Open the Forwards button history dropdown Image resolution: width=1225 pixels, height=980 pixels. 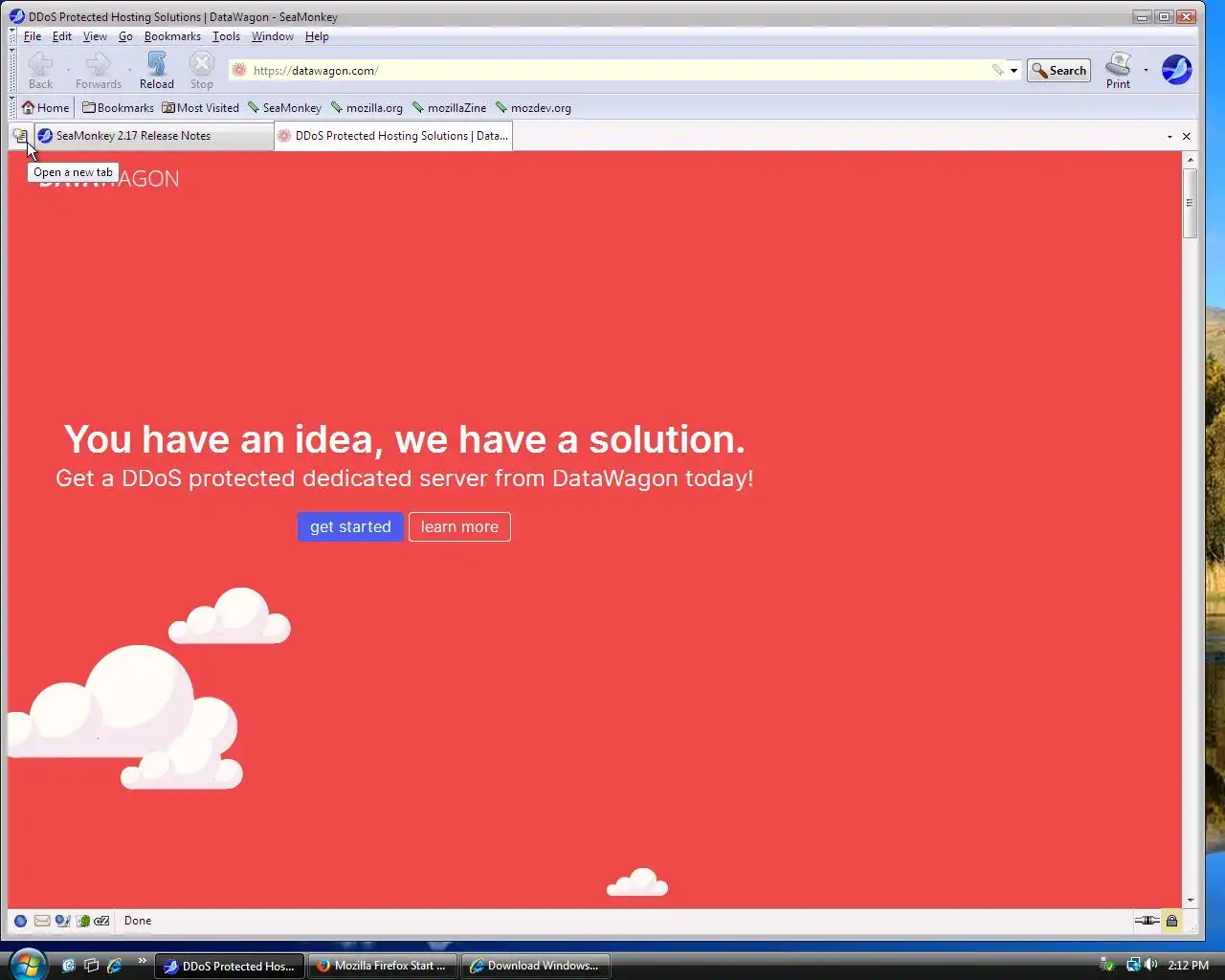tap(129, 70)
